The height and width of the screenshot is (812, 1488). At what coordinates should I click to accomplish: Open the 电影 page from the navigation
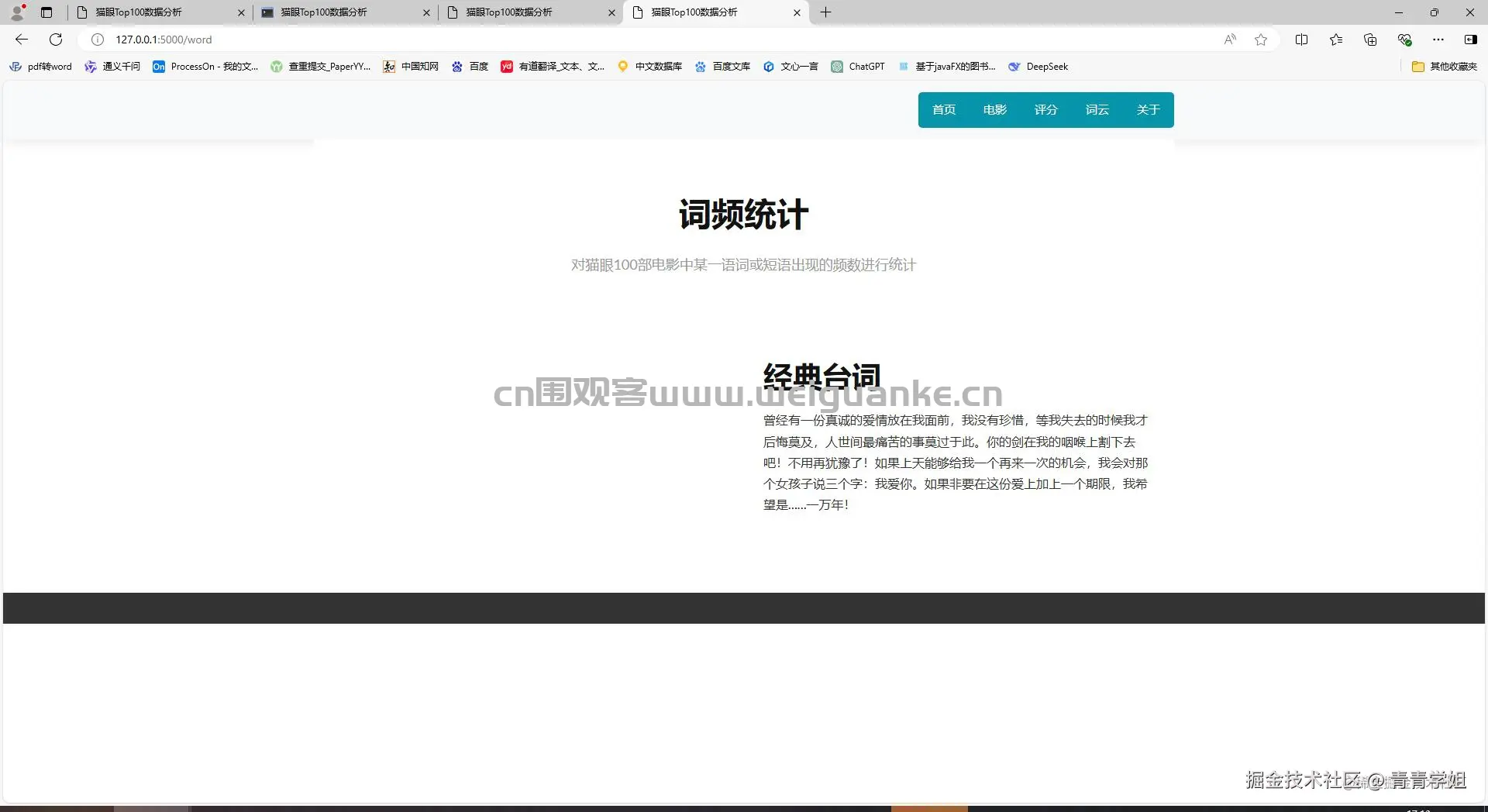(995, 110)
